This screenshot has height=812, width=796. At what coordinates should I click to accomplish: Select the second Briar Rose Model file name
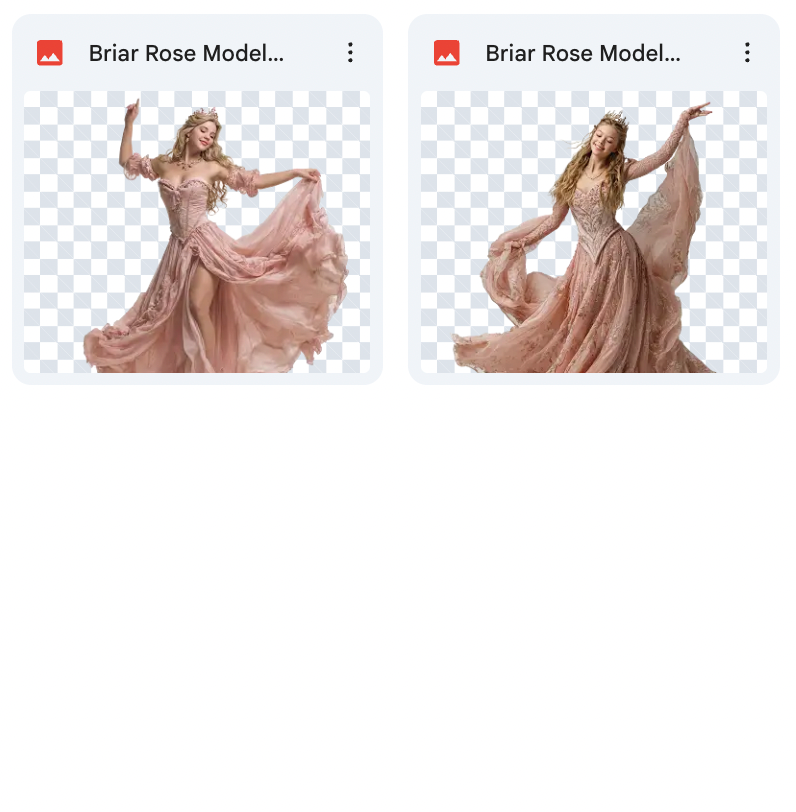pyautogui.click(x=583, y=54)
